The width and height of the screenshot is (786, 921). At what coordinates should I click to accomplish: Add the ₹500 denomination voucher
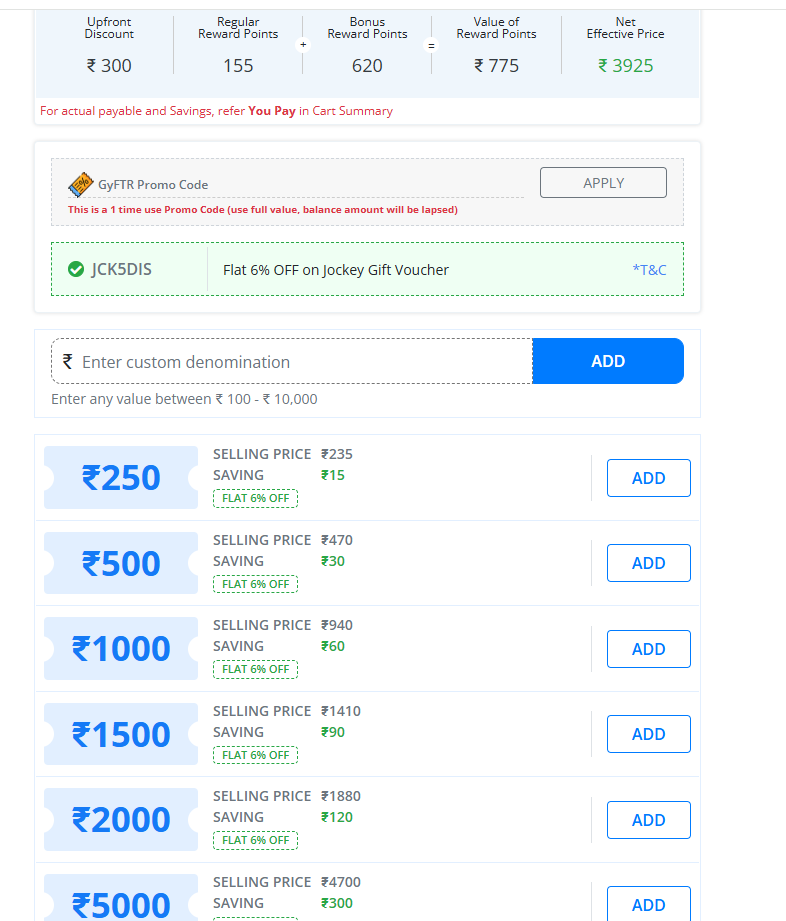tap(648, 563)
